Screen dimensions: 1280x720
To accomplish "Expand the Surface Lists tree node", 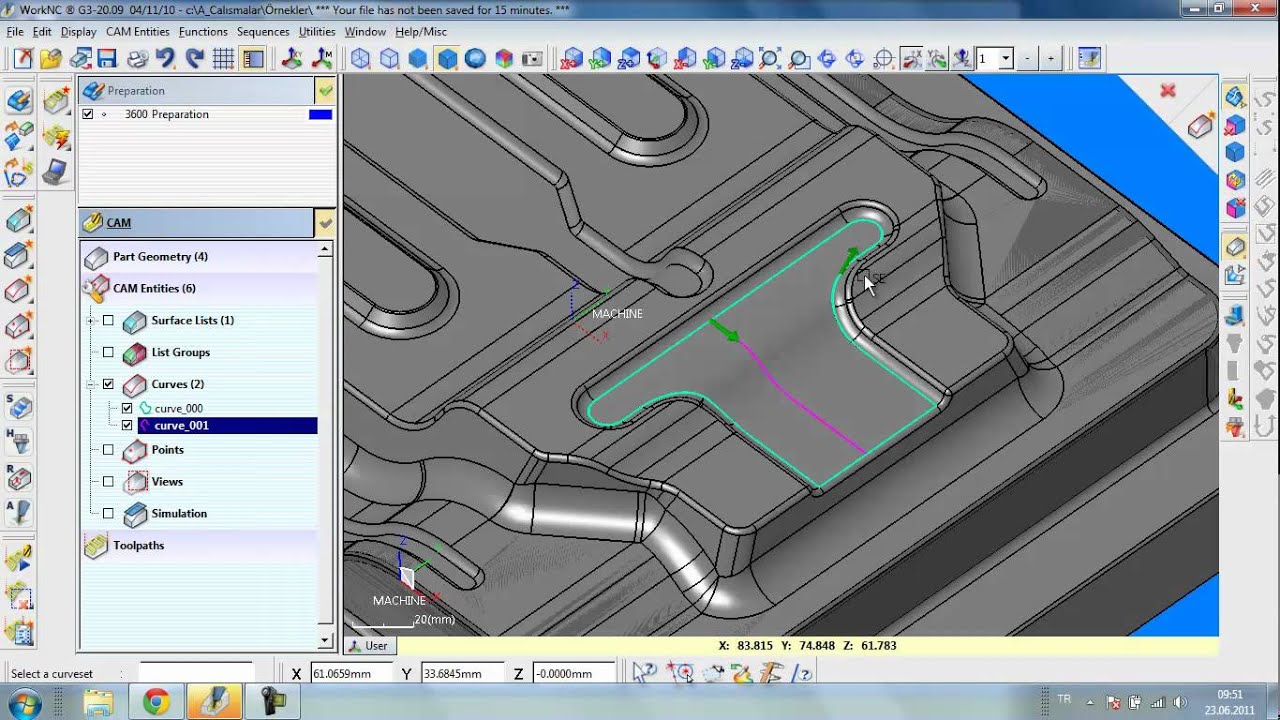I will point(91,320).
